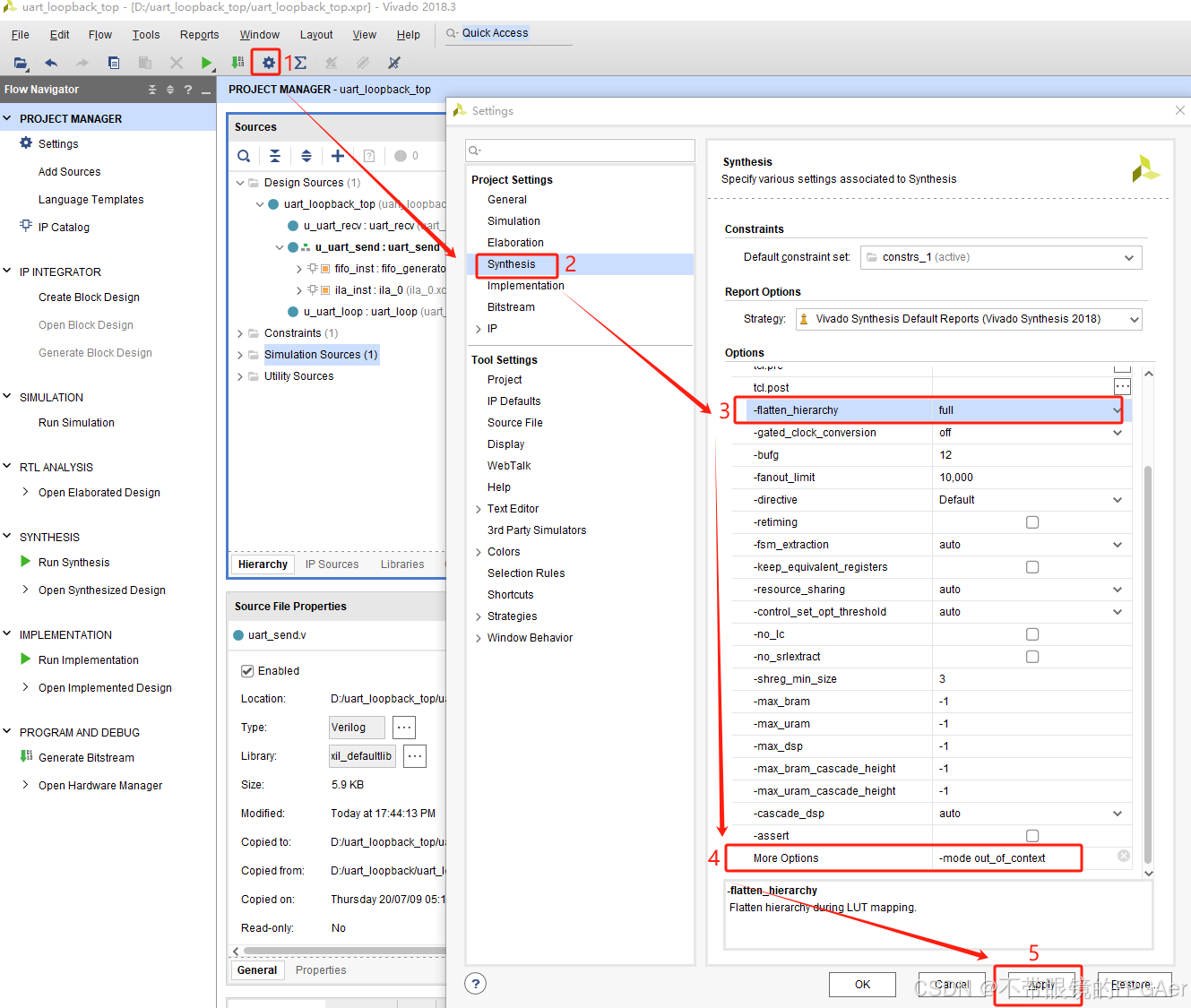Open the -gated_clock_conversion dropdown
This screenshot has width=1191, height=1008.
point(1118,433)
